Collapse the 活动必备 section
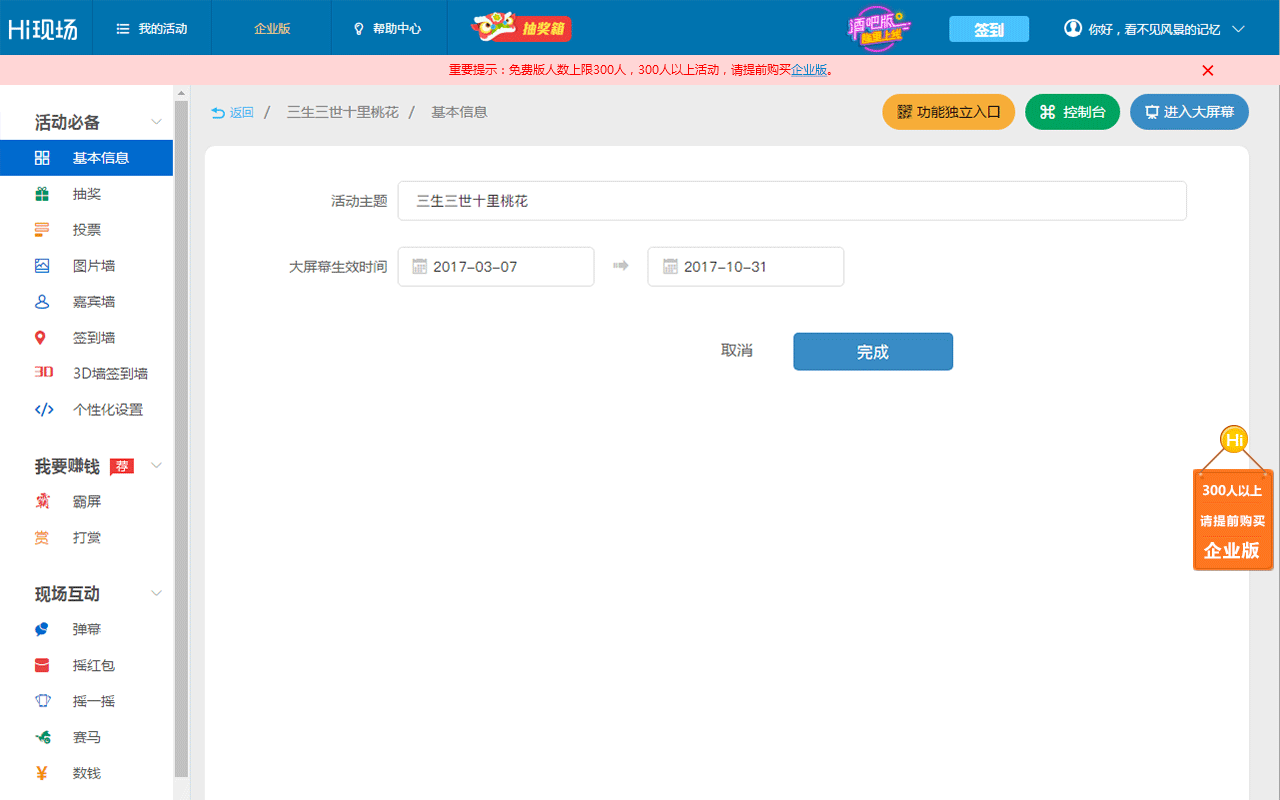Screen dimensions: 1280x800 [156, 122]
